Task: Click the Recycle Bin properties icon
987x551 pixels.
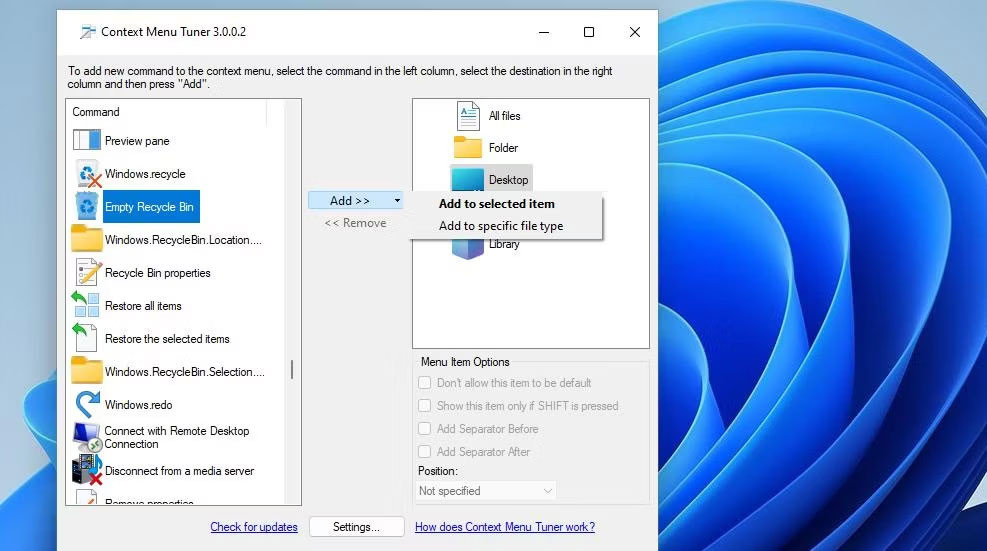Action: pyautogui.click(x=87, y=273)
